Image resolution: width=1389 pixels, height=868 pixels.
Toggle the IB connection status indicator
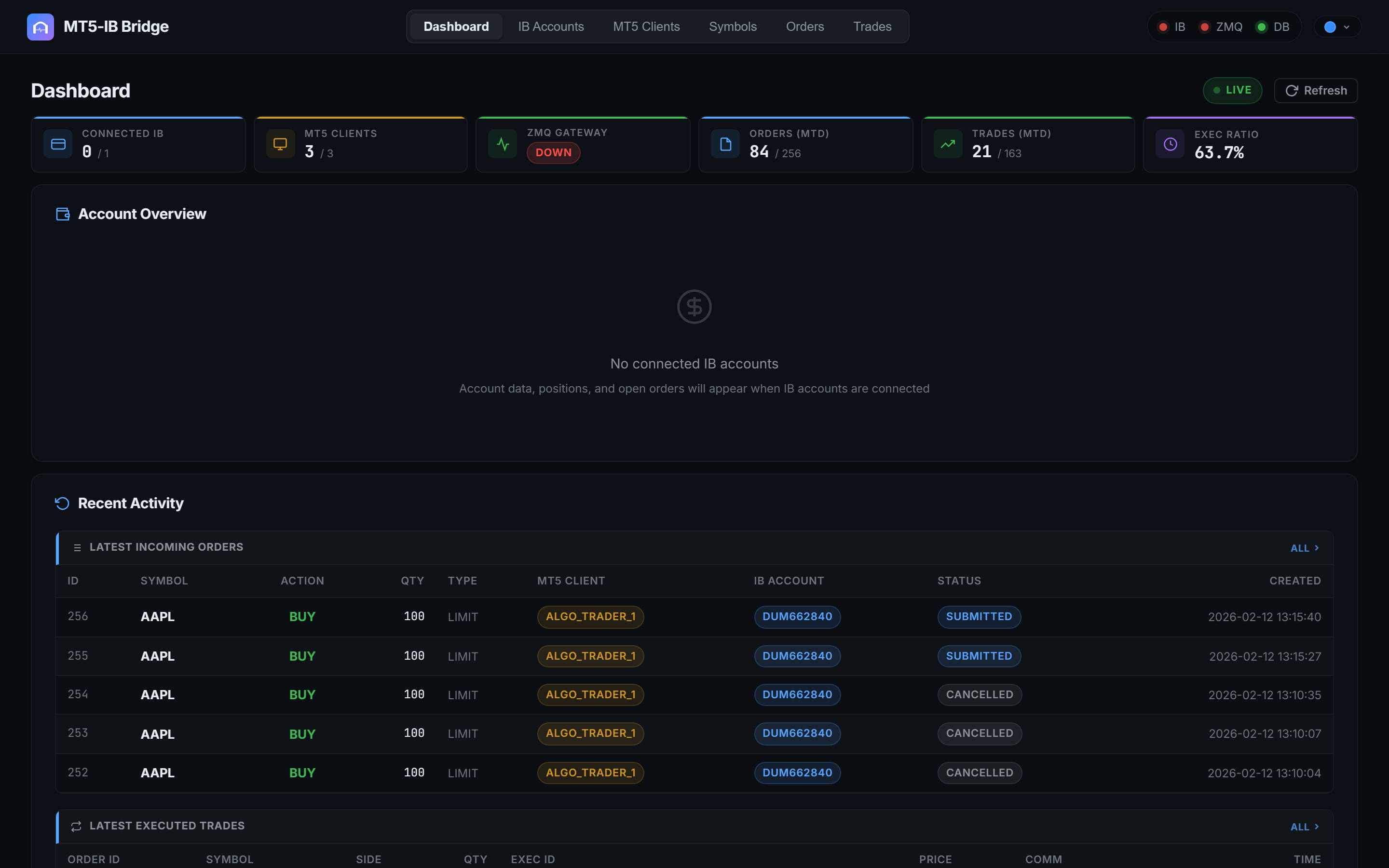(1164, 27)
